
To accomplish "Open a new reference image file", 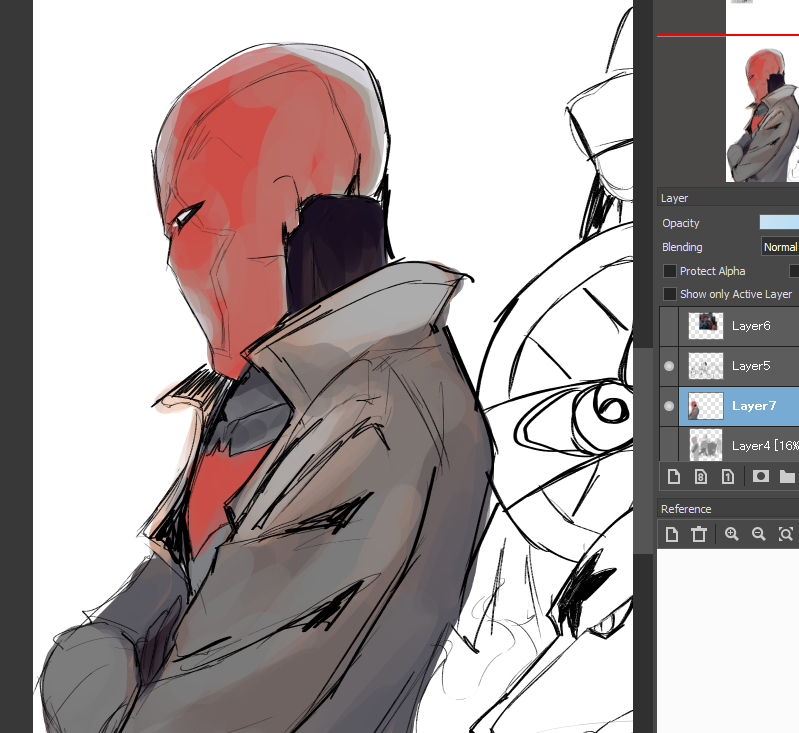I will pyautogui.click(x=672, y=534).
